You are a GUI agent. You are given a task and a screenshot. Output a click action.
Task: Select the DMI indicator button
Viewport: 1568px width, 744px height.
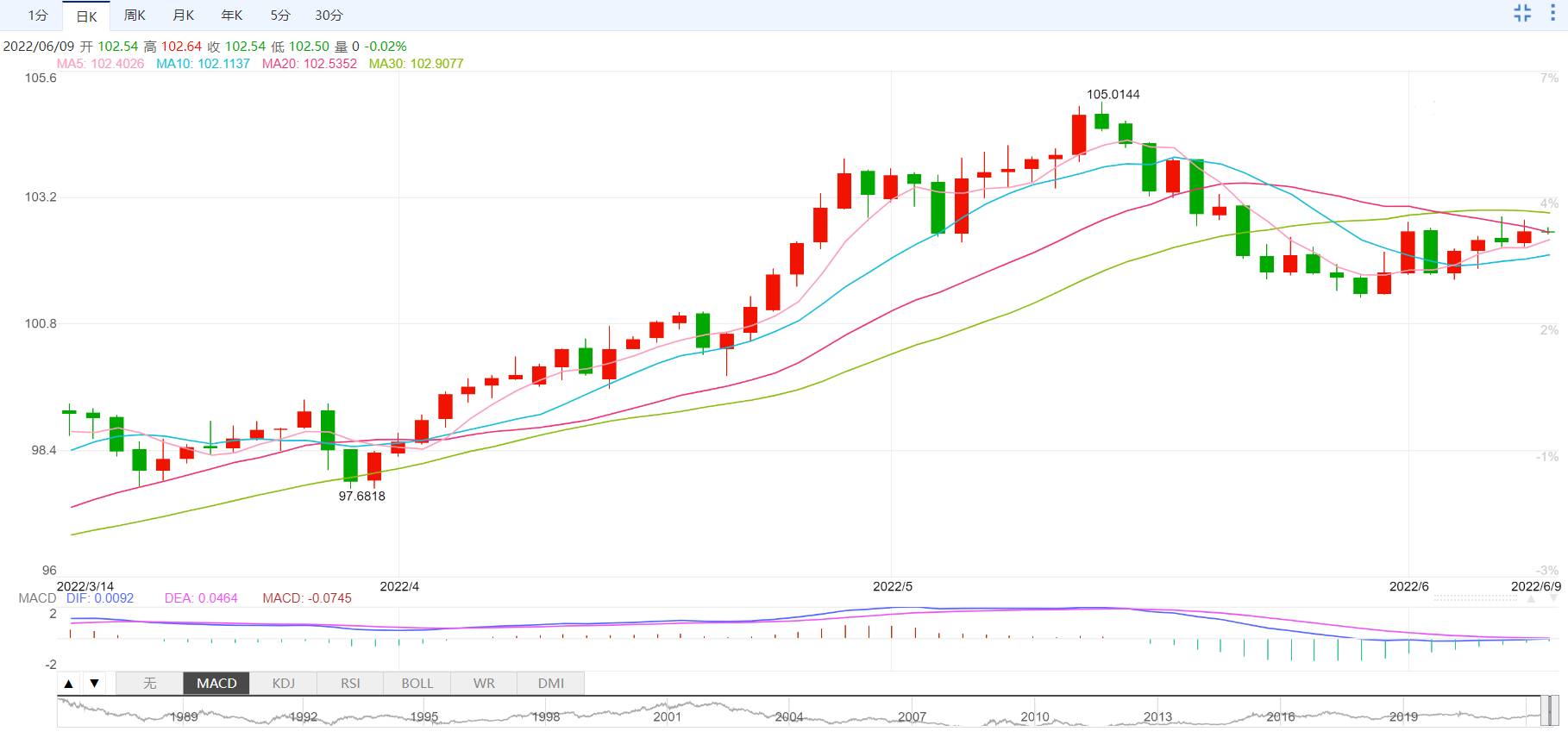(551, 684)
